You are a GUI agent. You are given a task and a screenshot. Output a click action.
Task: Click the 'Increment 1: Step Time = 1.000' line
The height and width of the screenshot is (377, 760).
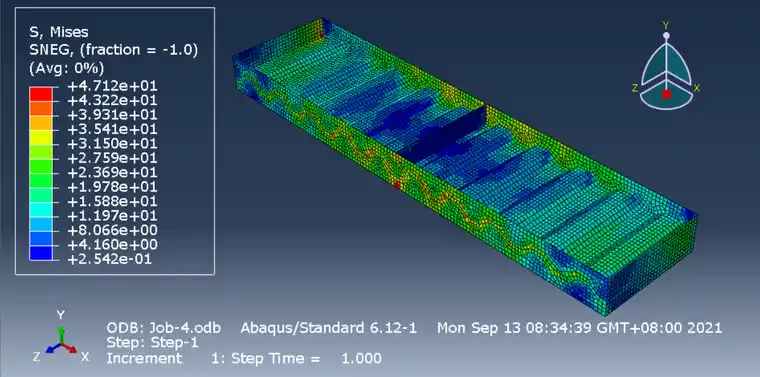(x=244, y=359)
